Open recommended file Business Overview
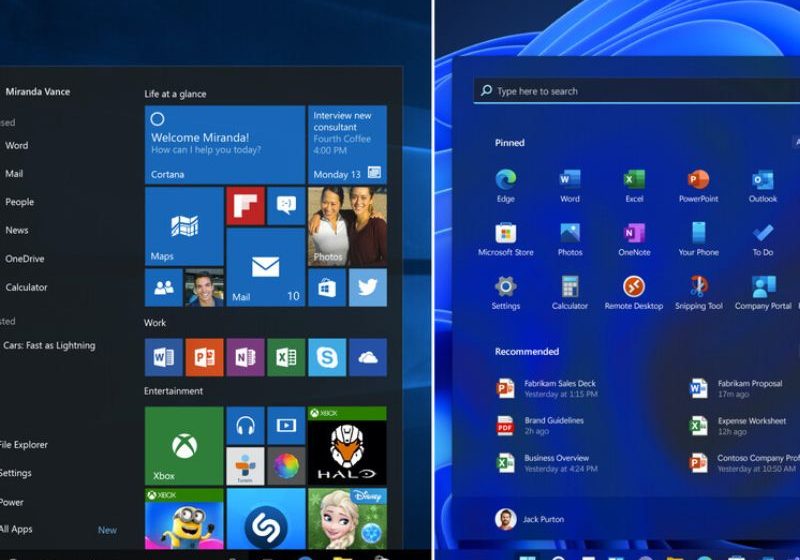Image resolution: width=800 pixels, height=560 pixels. pos(546,463)
